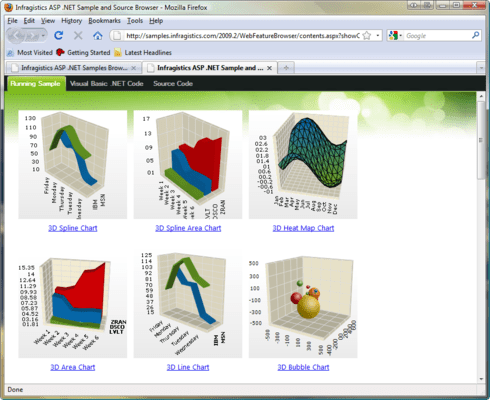Image resolution: width=490 pixels, height=400 pixels.
Task: Open Getting Started bookmark
Action: click(83, 52)
